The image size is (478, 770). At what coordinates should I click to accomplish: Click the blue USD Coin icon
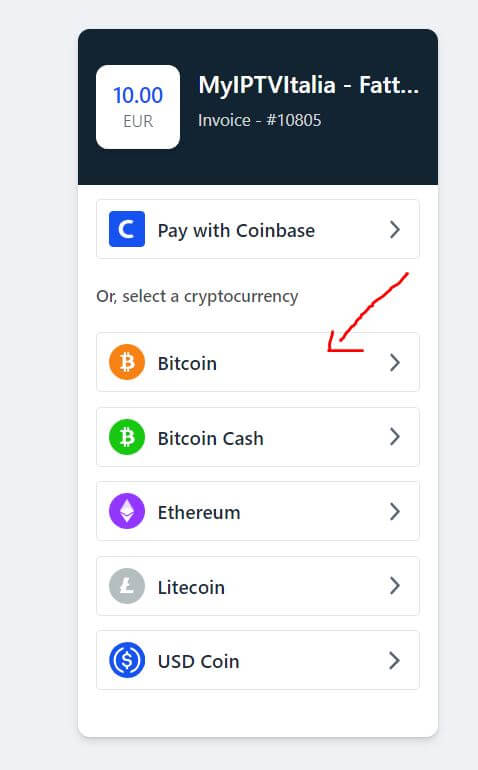pos(127,660)
